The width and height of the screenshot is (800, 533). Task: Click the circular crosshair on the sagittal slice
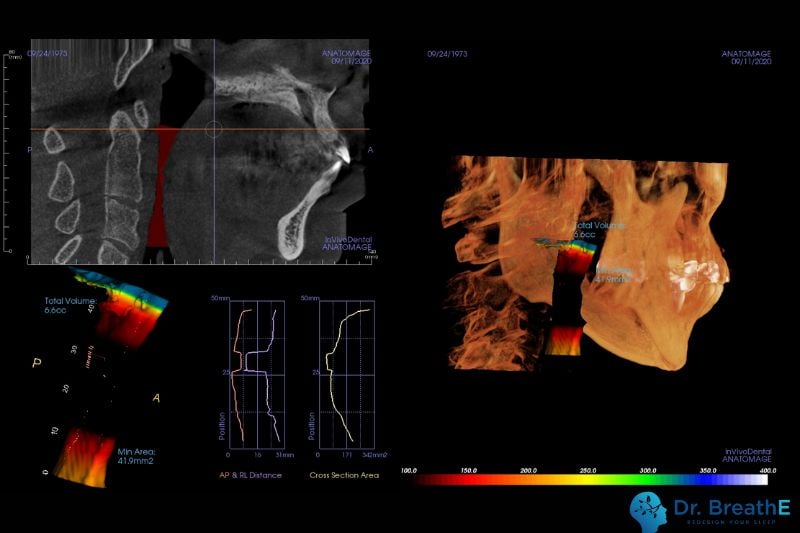tap(213, 129)
